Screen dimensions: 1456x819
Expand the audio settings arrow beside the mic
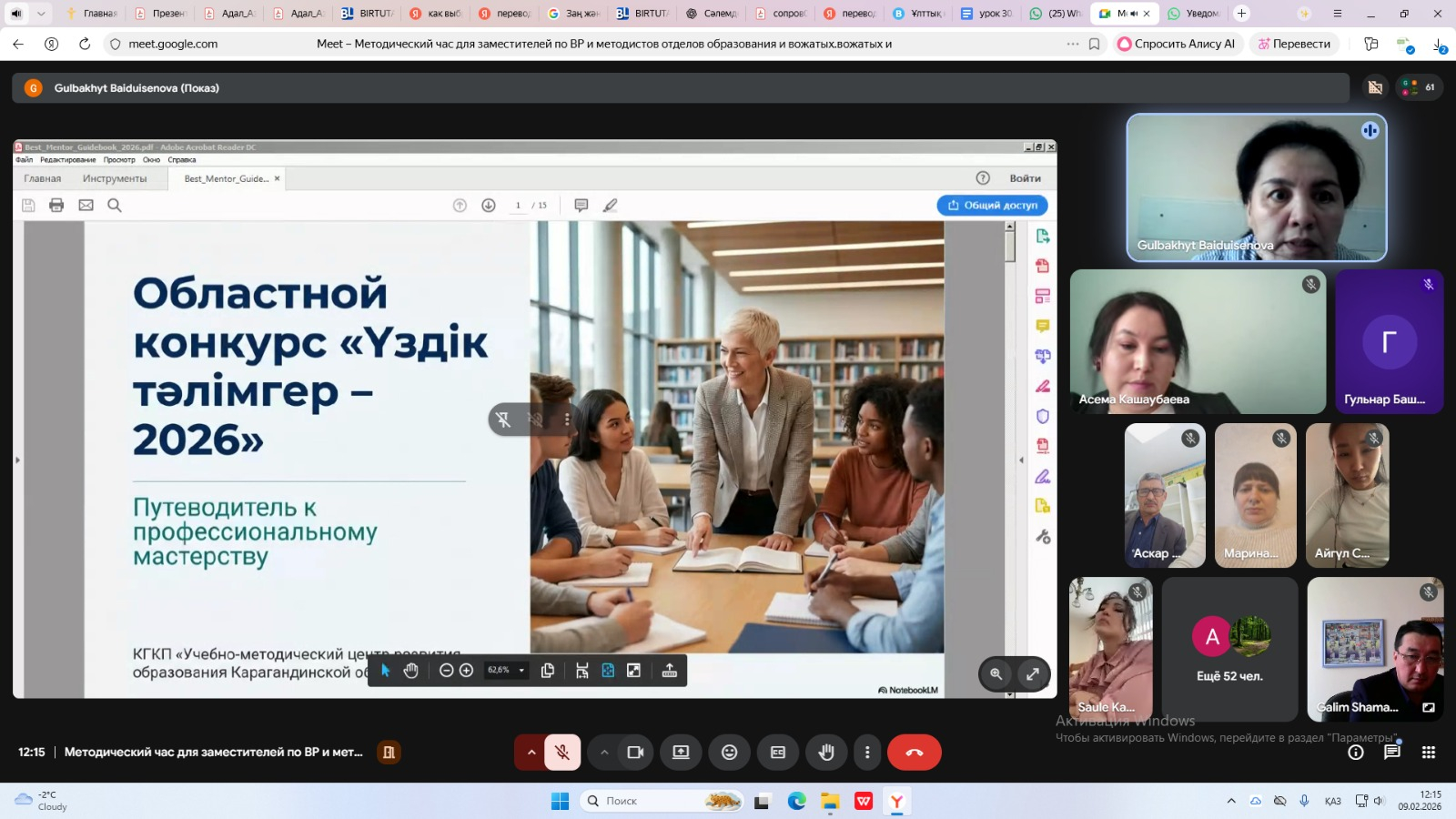[x=531, y=753]
